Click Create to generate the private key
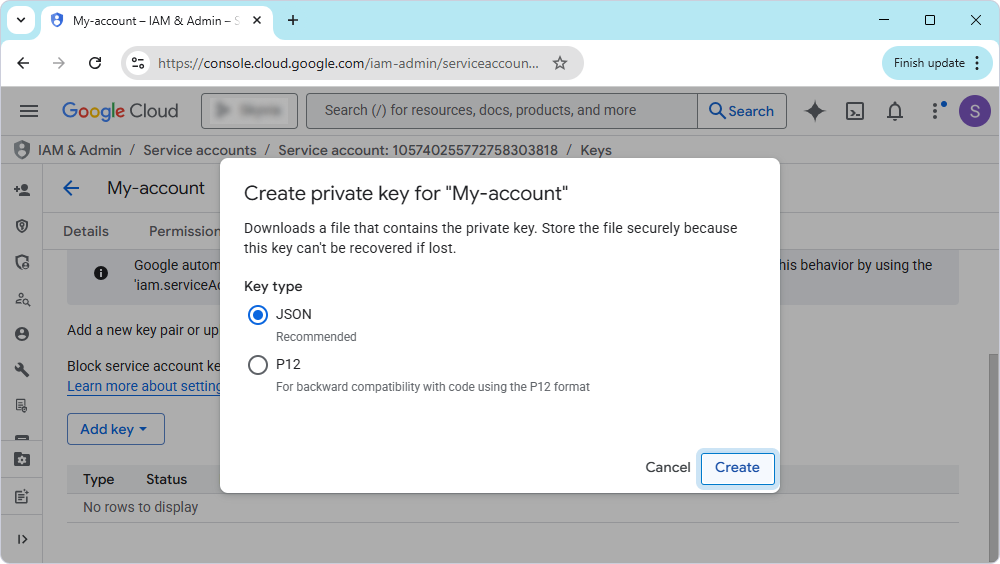 (737, 467)
